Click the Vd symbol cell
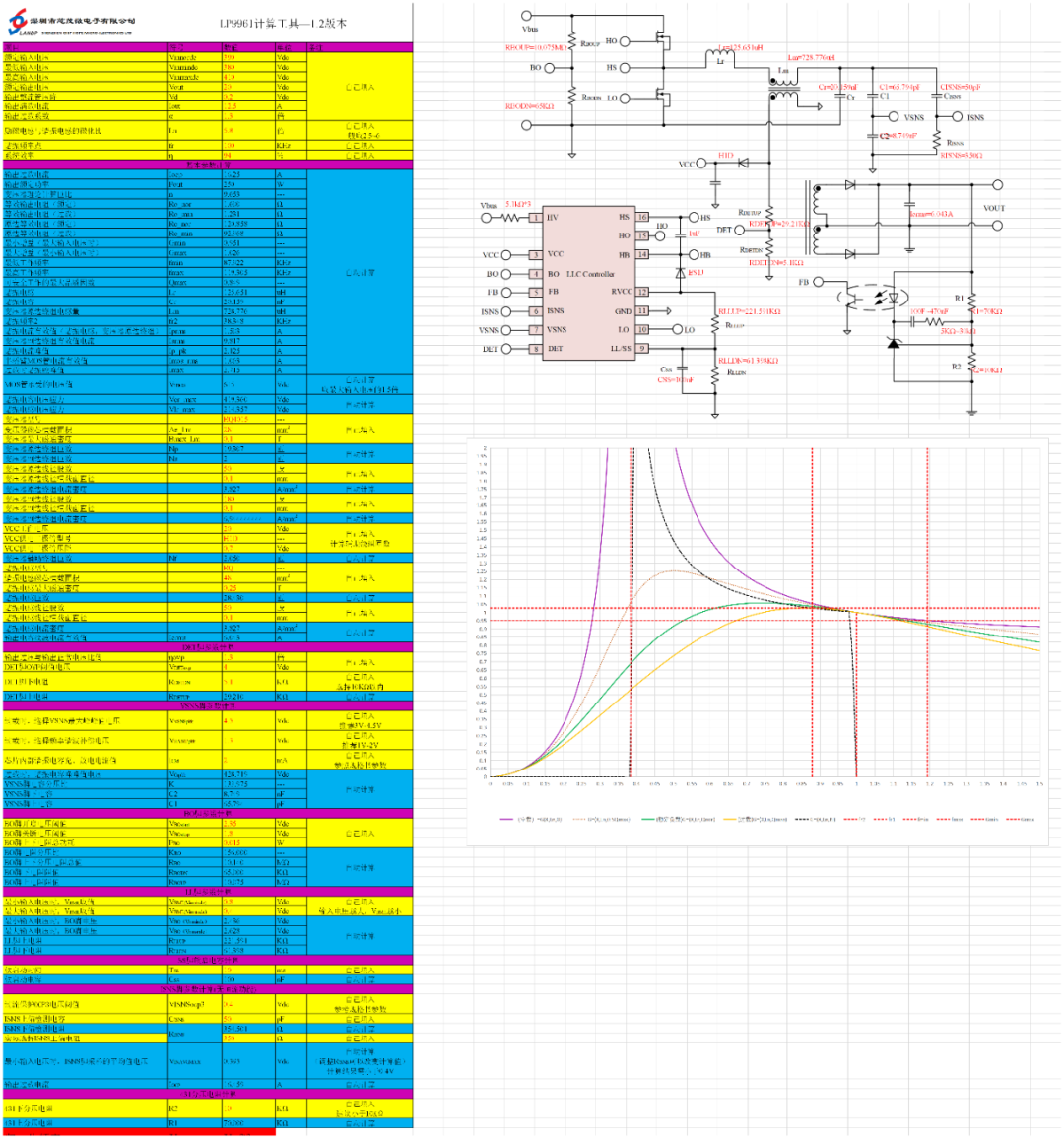Image resolution: width=1064 pixels, height=1138 pixels. coord(194,96)
